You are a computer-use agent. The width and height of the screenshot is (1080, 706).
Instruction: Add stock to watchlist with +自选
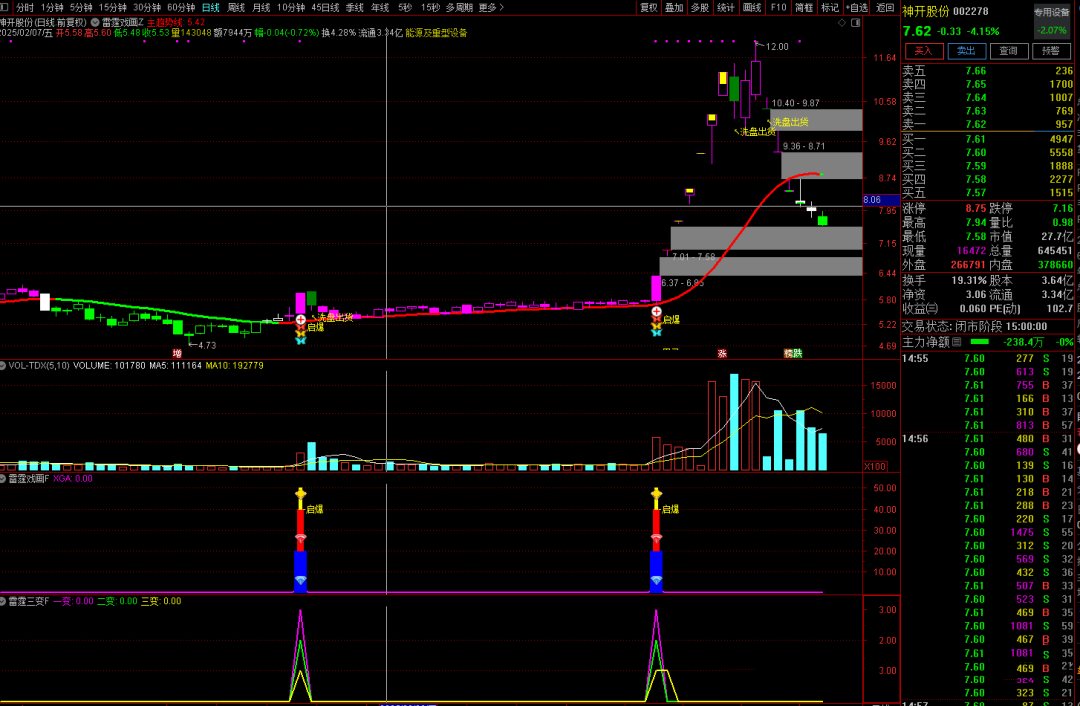point(857,7)
